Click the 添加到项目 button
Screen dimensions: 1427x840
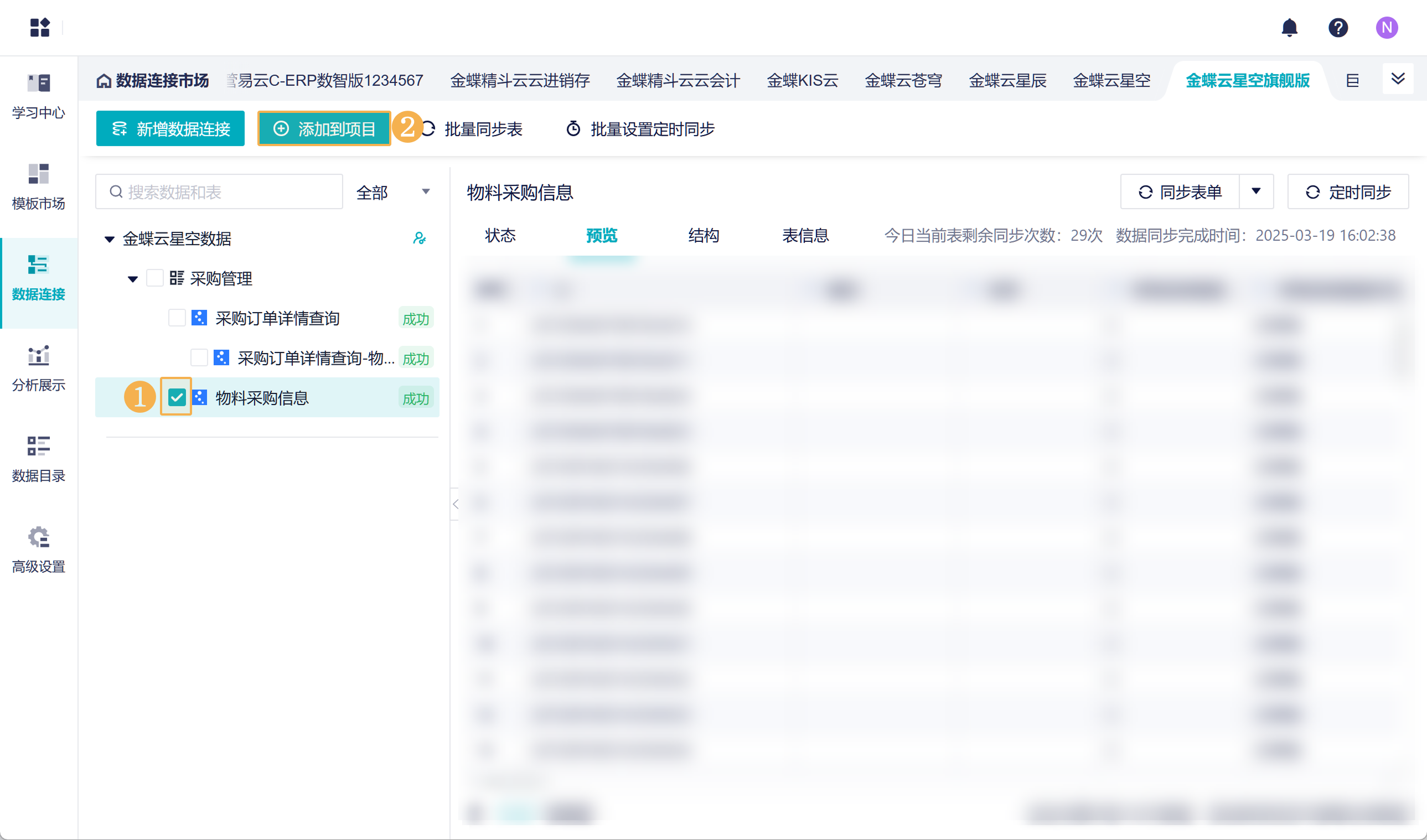[324, 129]
